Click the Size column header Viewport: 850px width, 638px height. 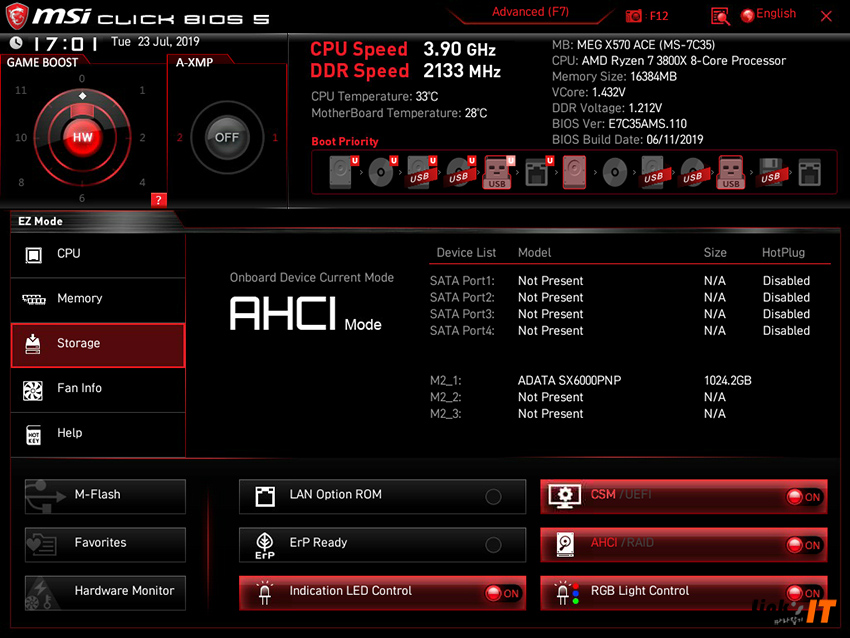[x=715, y=253]
